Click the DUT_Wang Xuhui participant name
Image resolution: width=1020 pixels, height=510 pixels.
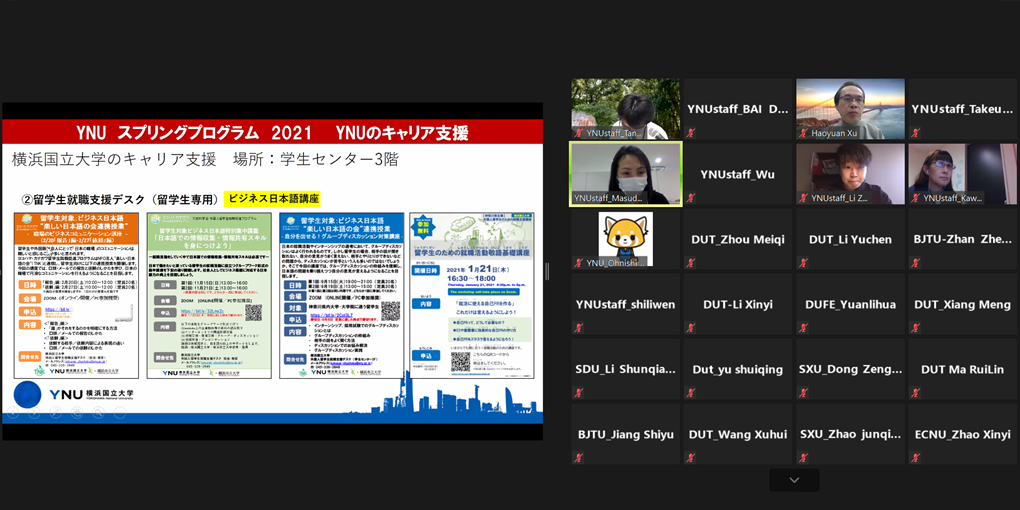pos(738,435)
